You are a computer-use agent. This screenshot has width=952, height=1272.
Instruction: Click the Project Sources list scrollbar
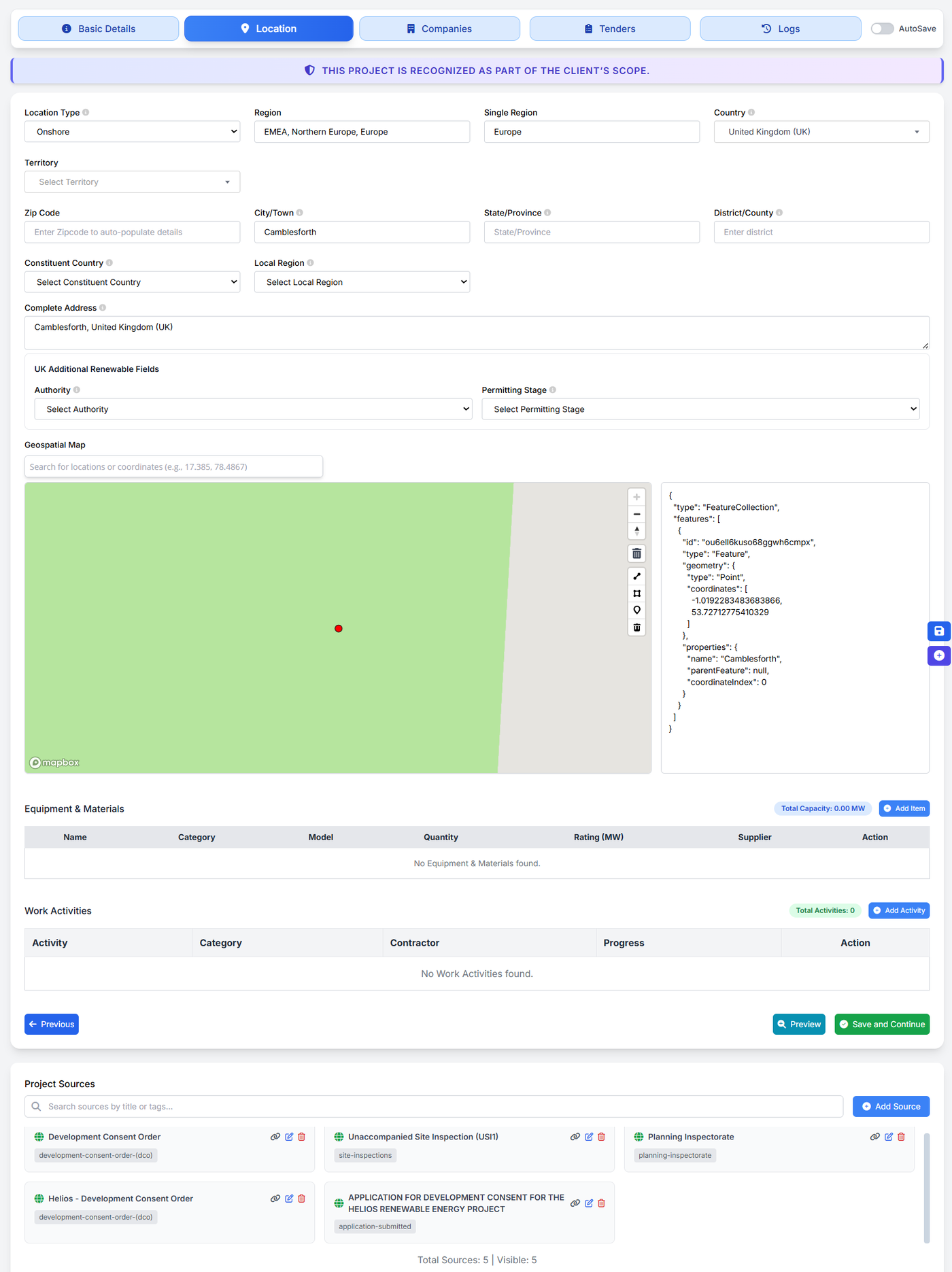coord(926,1188)
